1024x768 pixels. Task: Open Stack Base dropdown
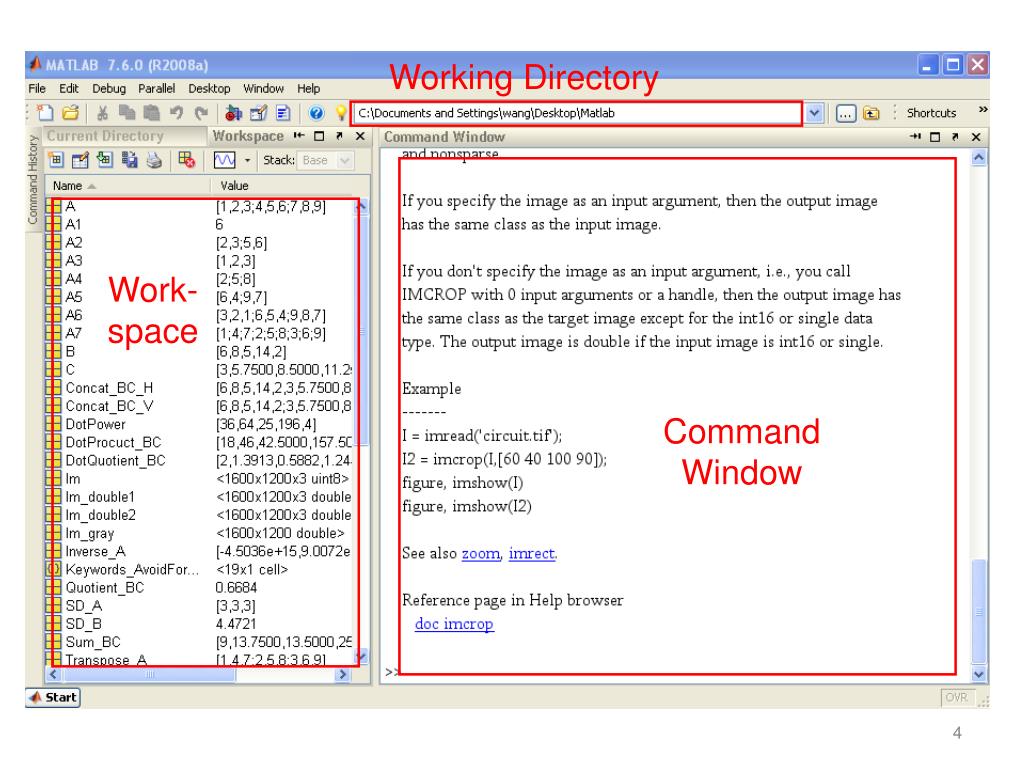326,160
